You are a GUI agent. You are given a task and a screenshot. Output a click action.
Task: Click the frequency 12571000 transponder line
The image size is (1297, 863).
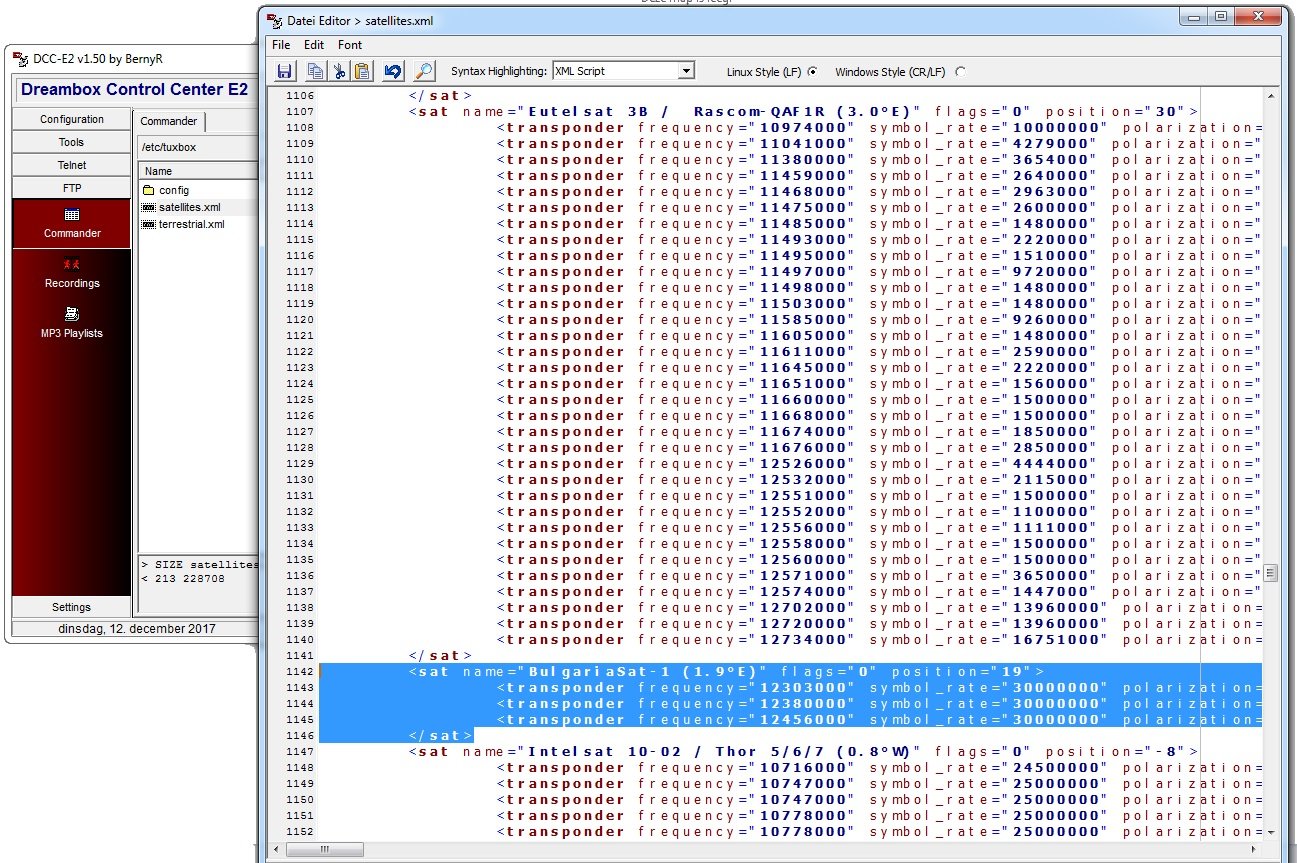[x=878, y=575]
